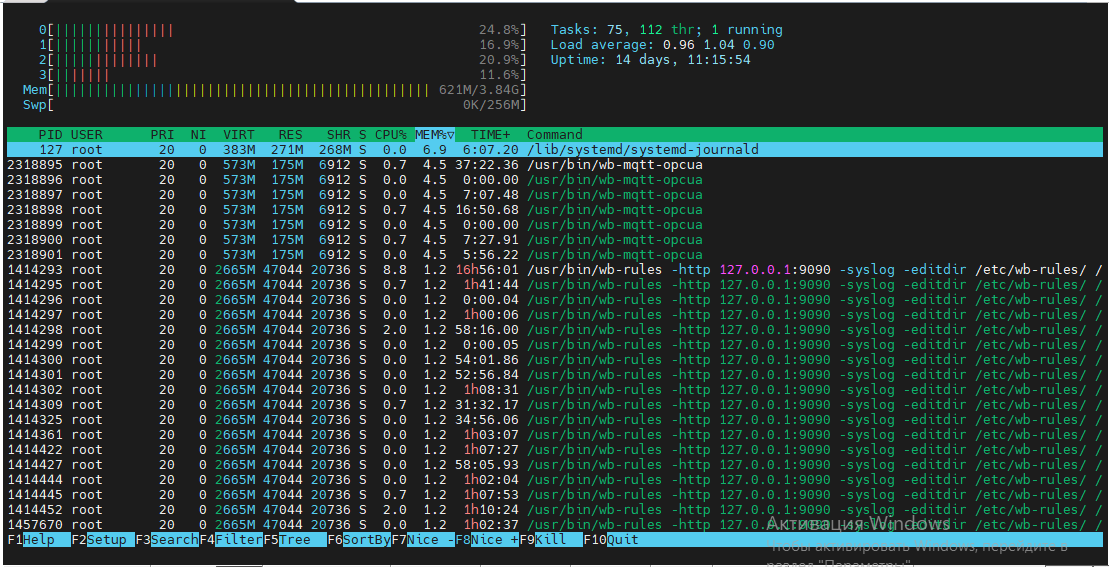Select process row with PID 1457670
The image size is (1109, 567).
coord(554,525)
